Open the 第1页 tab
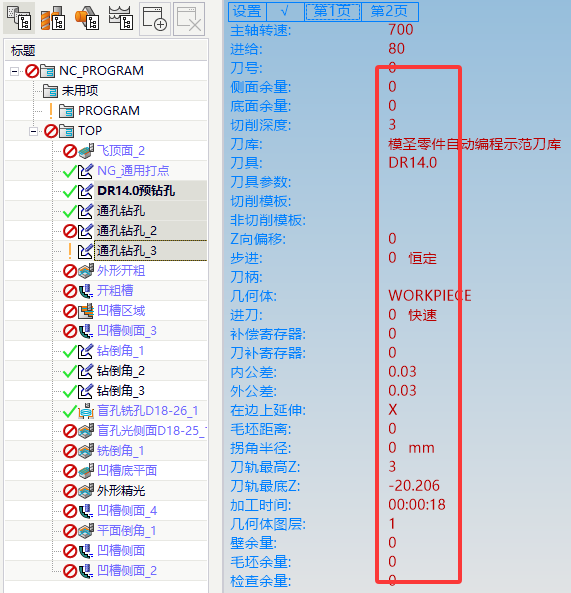The image size is (571, 593). pyautogui.click(x=332, y=11)
